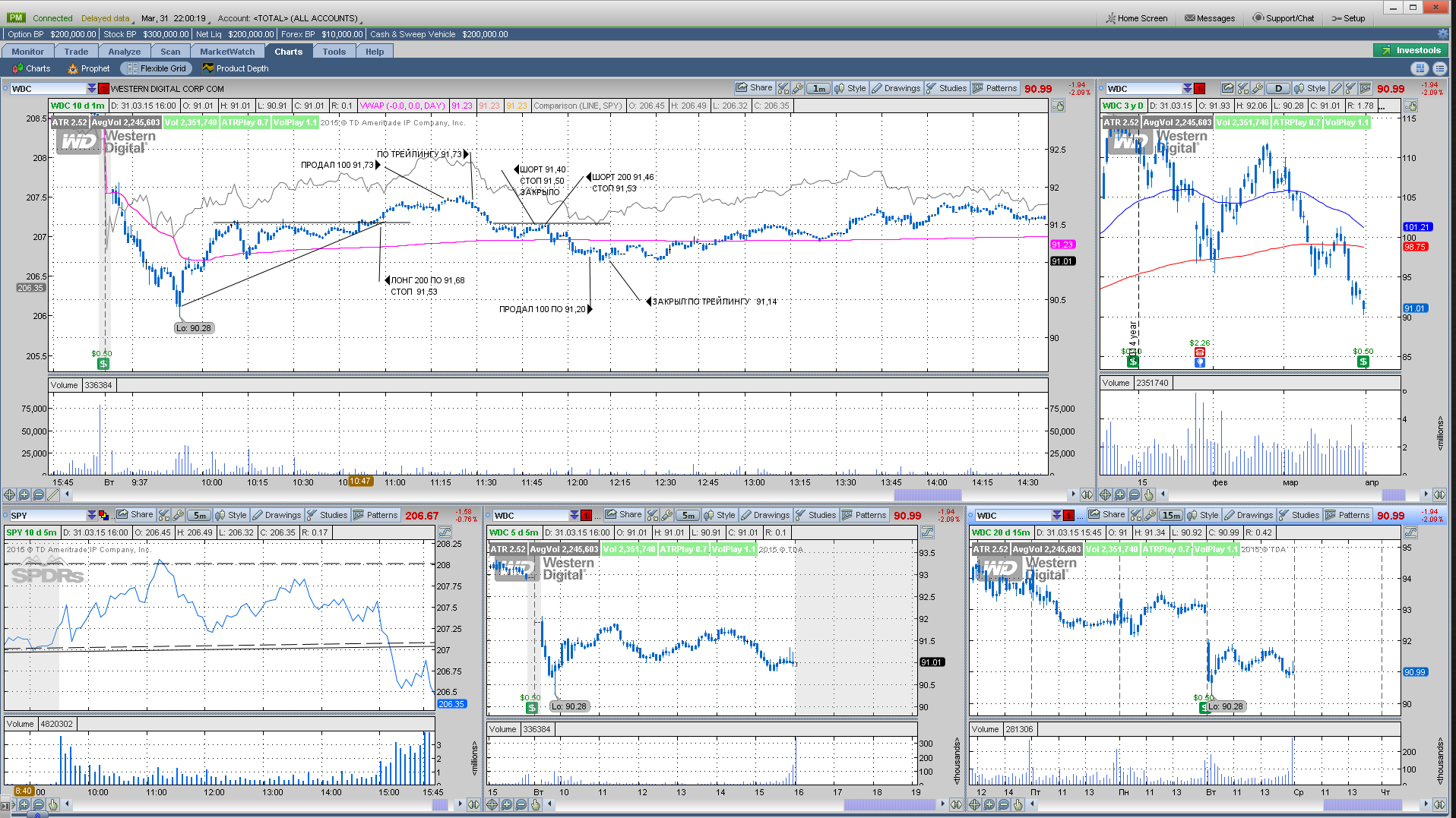The width and height of the screenshot is (1456, 818).
Task: Toggle the circle marker left of SPY symbol box
Action: [5, 515]
